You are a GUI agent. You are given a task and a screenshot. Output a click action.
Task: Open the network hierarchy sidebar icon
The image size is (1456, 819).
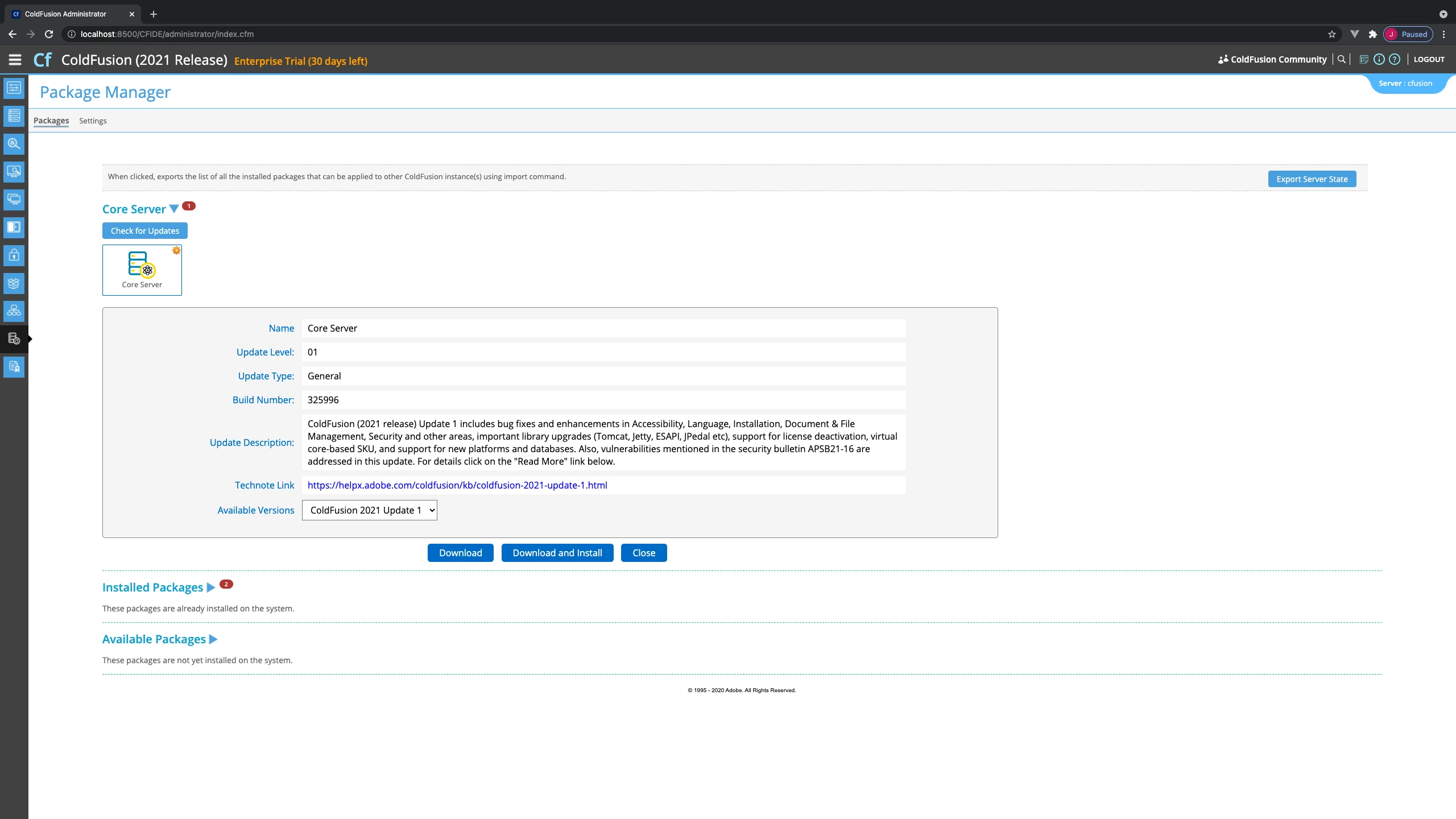(x=14, y=311)
